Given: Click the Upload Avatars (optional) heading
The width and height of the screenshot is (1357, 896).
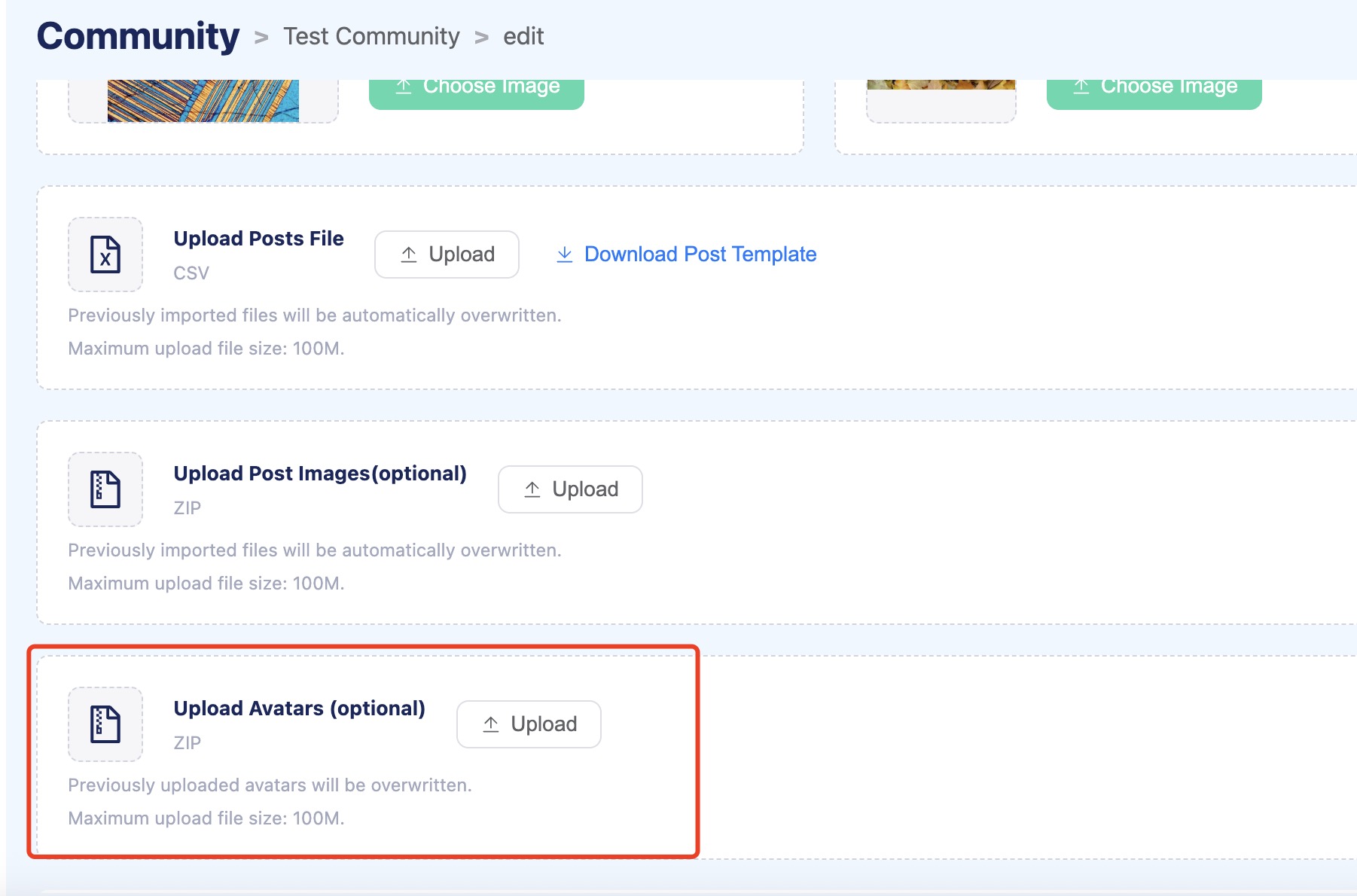Looking at the screenshot, I should 299,709.
